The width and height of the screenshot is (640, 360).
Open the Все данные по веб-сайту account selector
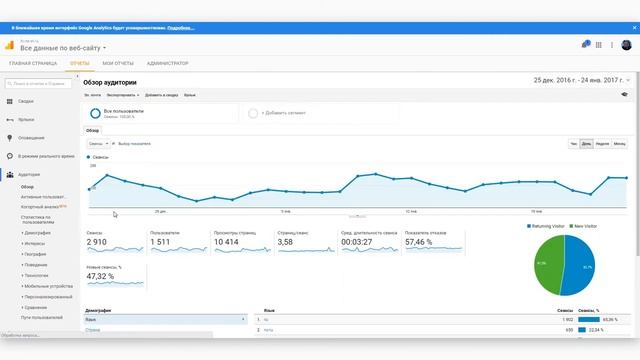pyautogui.click(x=63, y=48)
